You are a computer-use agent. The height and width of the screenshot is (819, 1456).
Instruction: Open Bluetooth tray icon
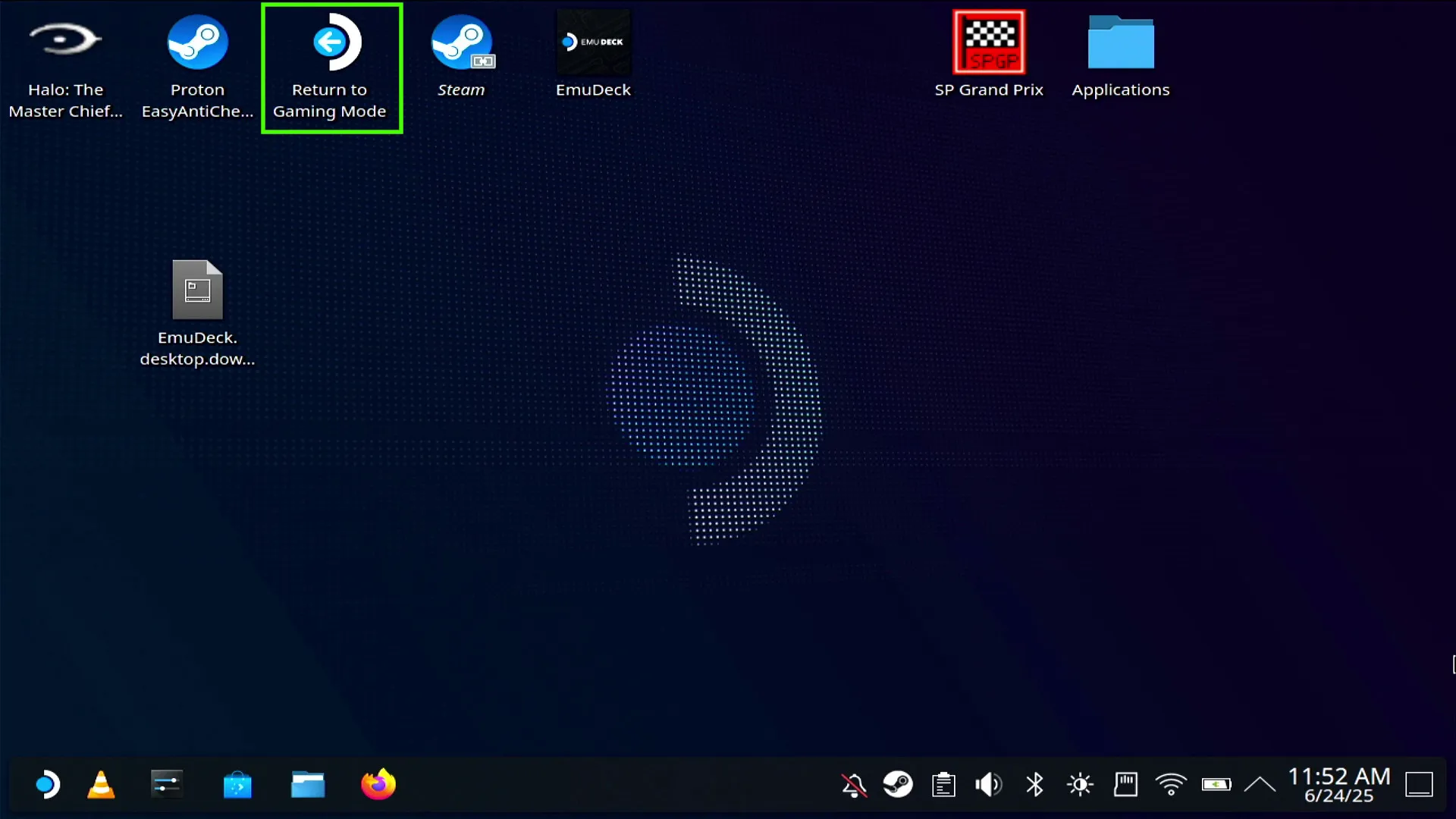[1034, 785]
